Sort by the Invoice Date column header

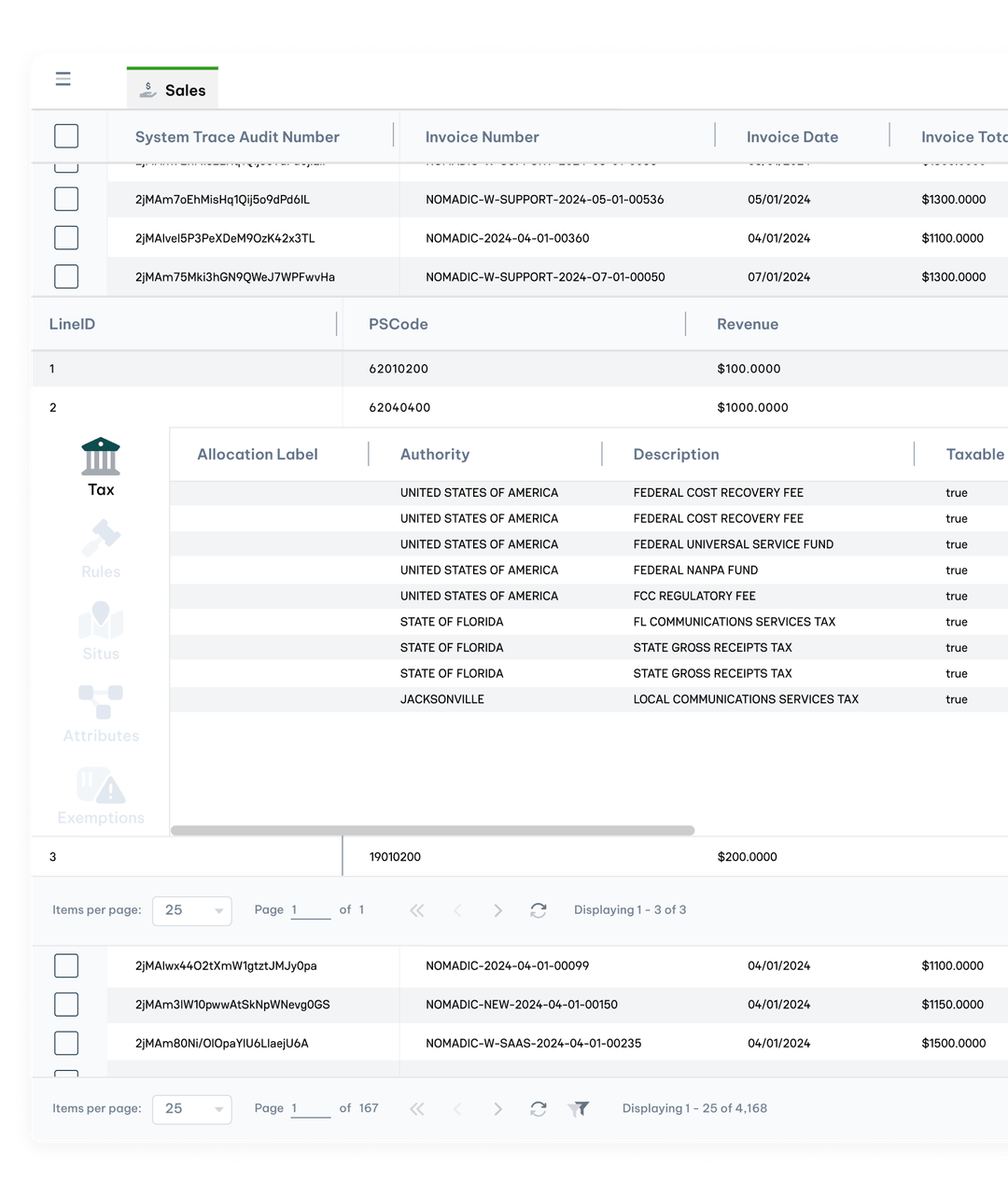[x=791, y=136]
